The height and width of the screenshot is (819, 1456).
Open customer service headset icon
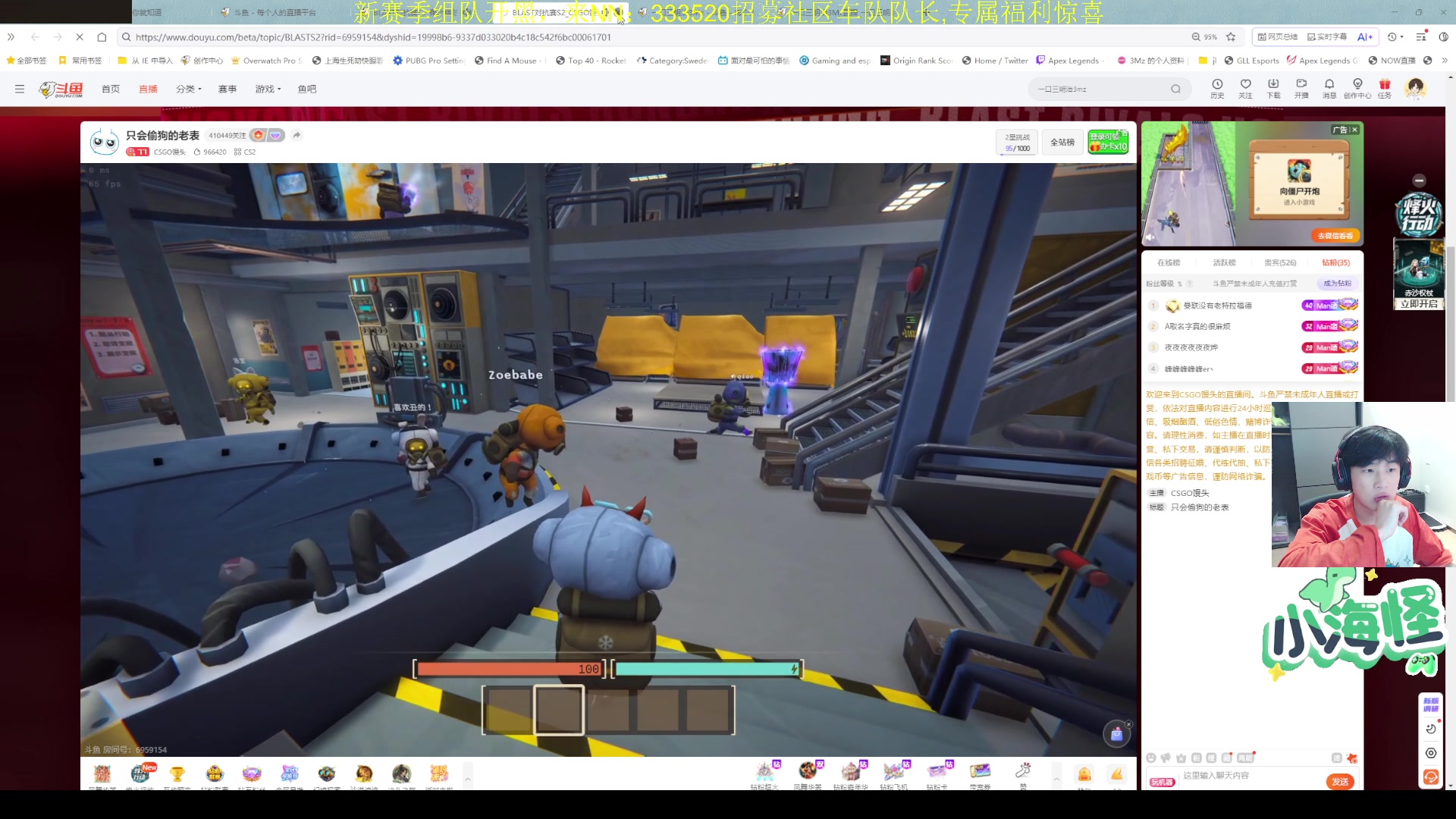(x=1431, y=777)
